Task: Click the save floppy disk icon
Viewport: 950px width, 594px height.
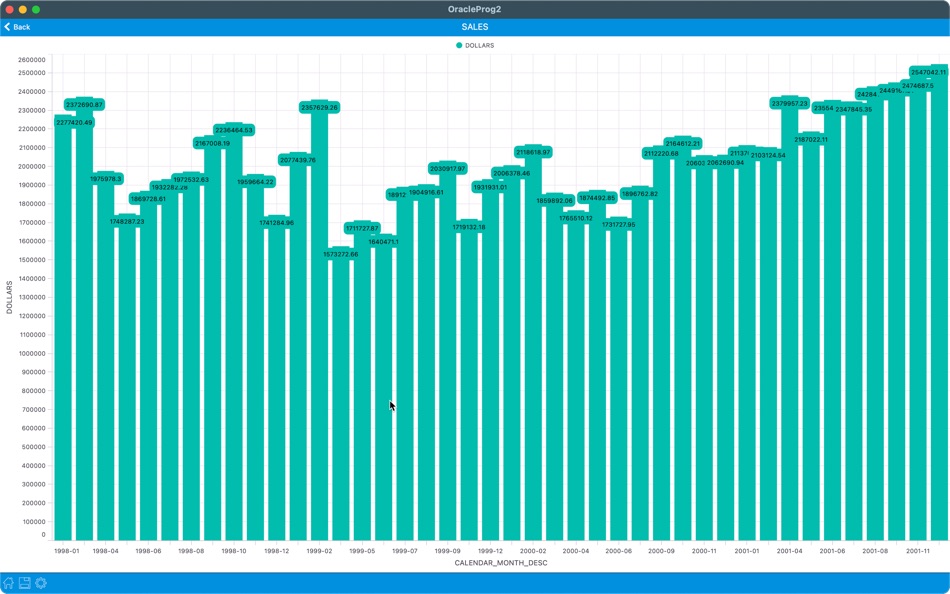Action: click(25, 583)
